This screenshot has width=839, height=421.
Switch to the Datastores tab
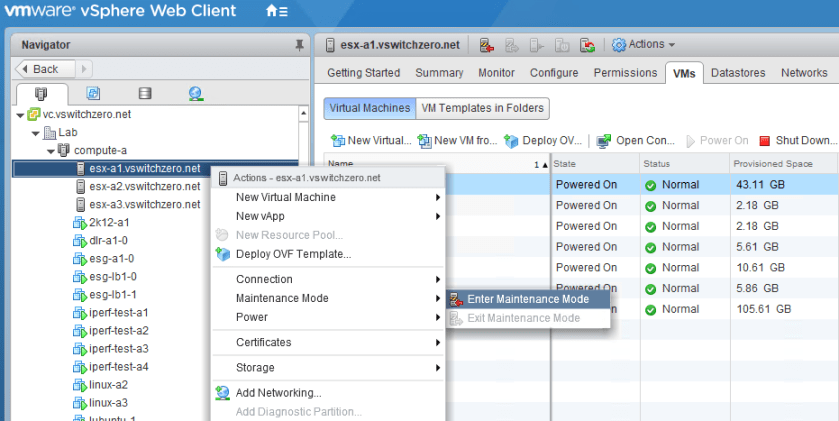pos(738,73)
